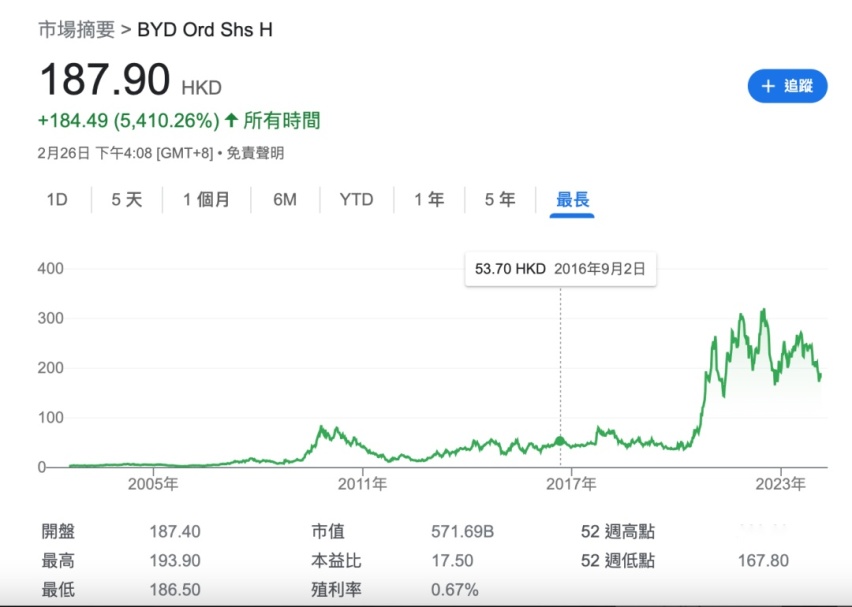Select the 5 天 time range tab
Image resolution: width=852 pixels, height=607 pixels.
click(x=127, y=199)
